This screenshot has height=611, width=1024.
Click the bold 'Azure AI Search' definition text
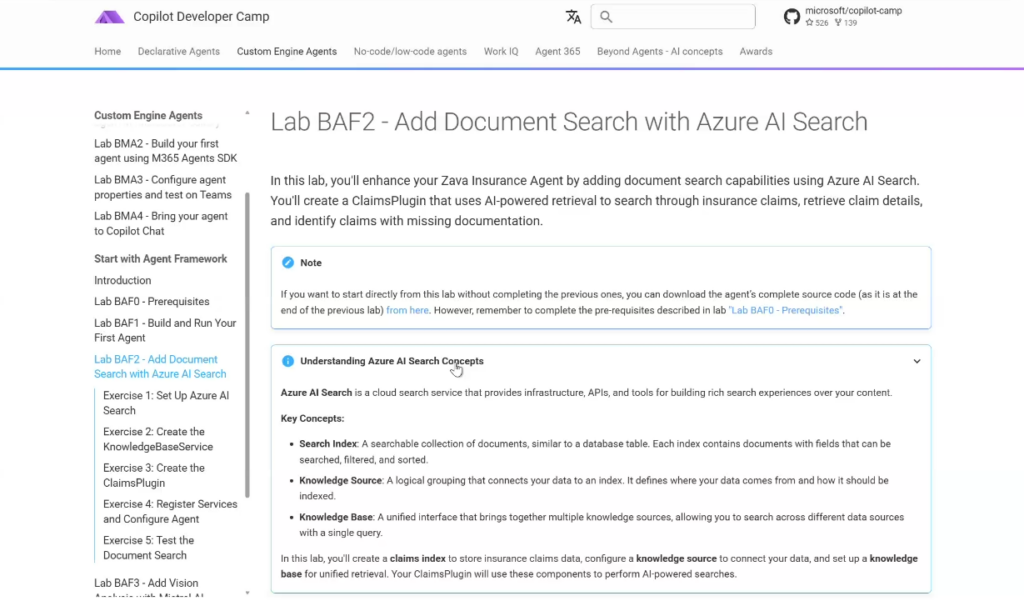point(316,393)
